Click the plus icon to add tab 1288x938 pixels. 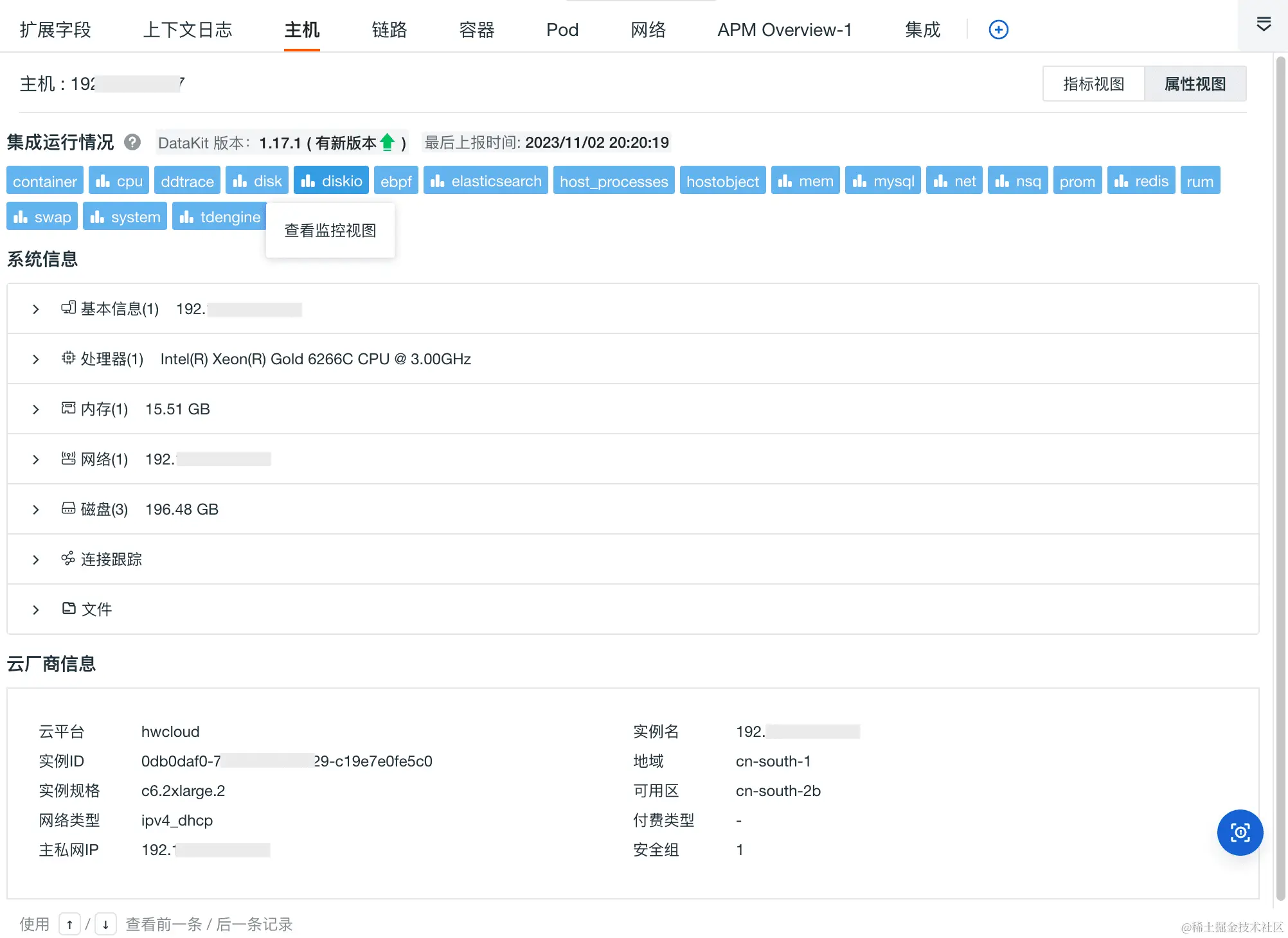point(998,30)
